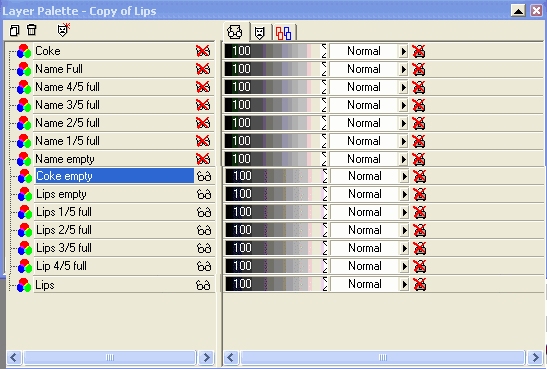The width and height of the screenshot is (547, 369).
Task: Click the Name empty layer icon
Action: point(24,159)
